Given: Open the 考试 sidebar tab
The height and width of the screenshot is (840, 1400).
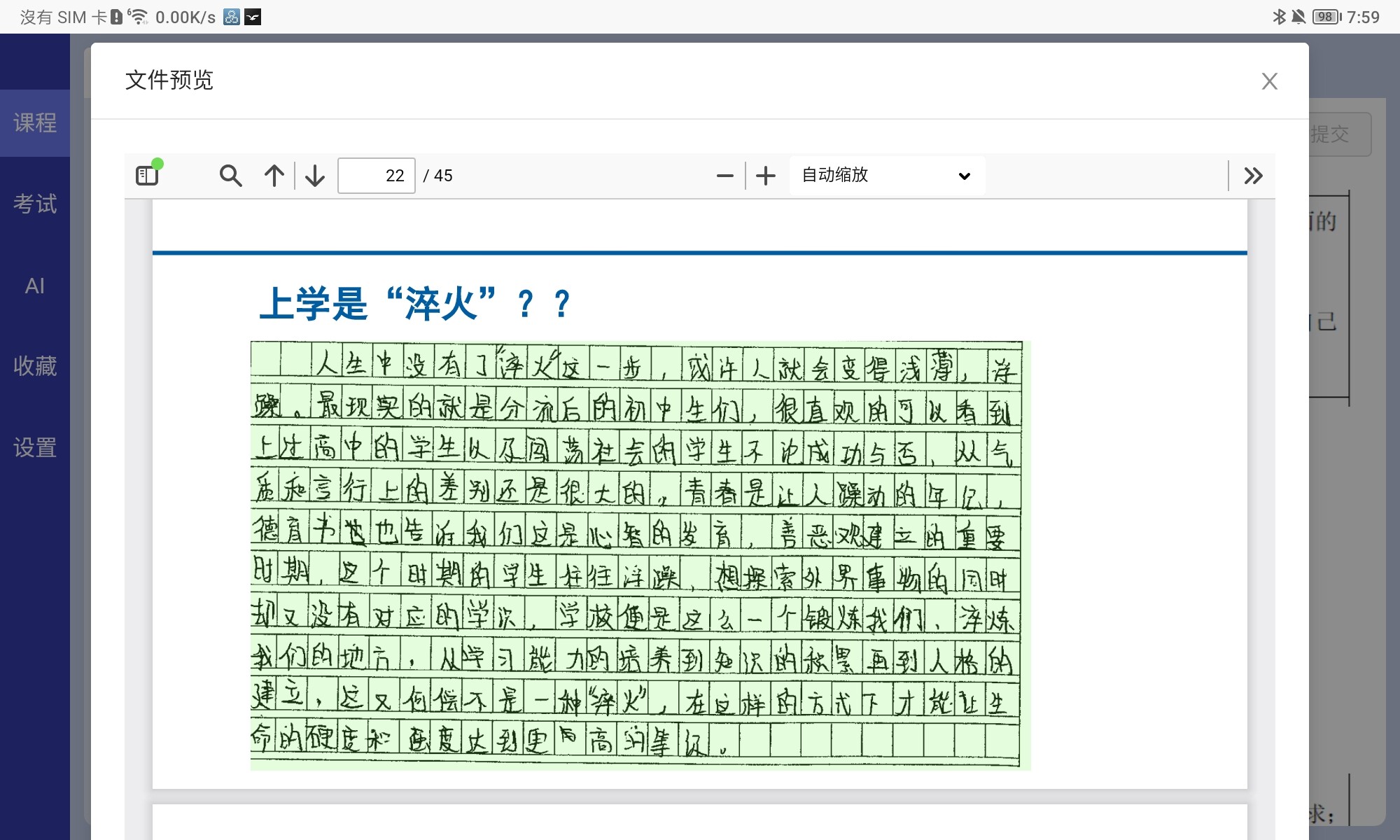Looking at the screenshot, I should tap(35, 204).
